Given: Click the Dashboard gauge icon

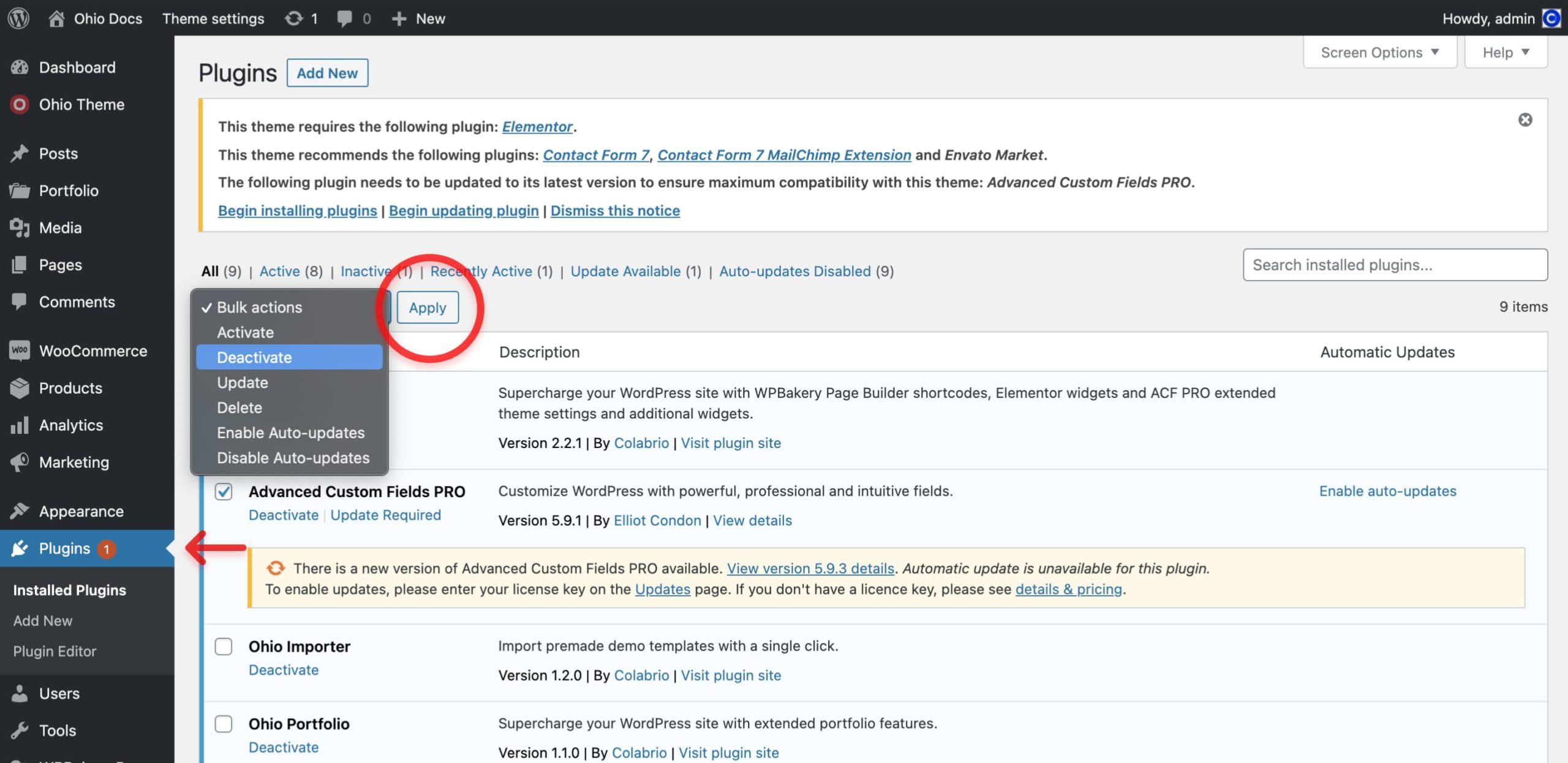Looking at the screenshot, I should tap(20, 67).
